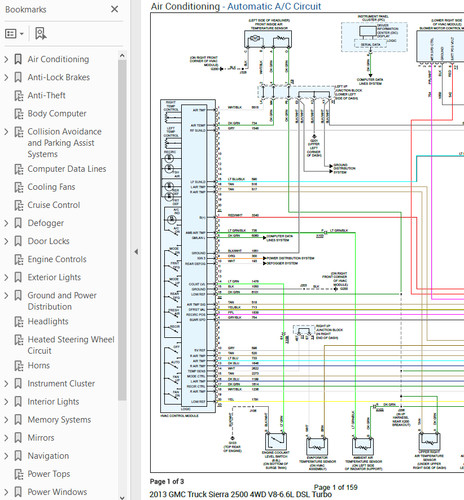Select the Computer Data Lines bookmark

67,169
